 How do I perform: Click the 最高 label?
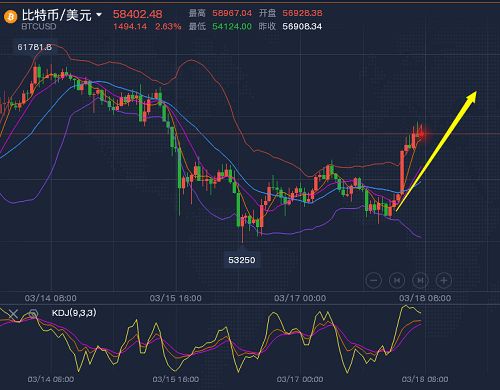[197, 13]
